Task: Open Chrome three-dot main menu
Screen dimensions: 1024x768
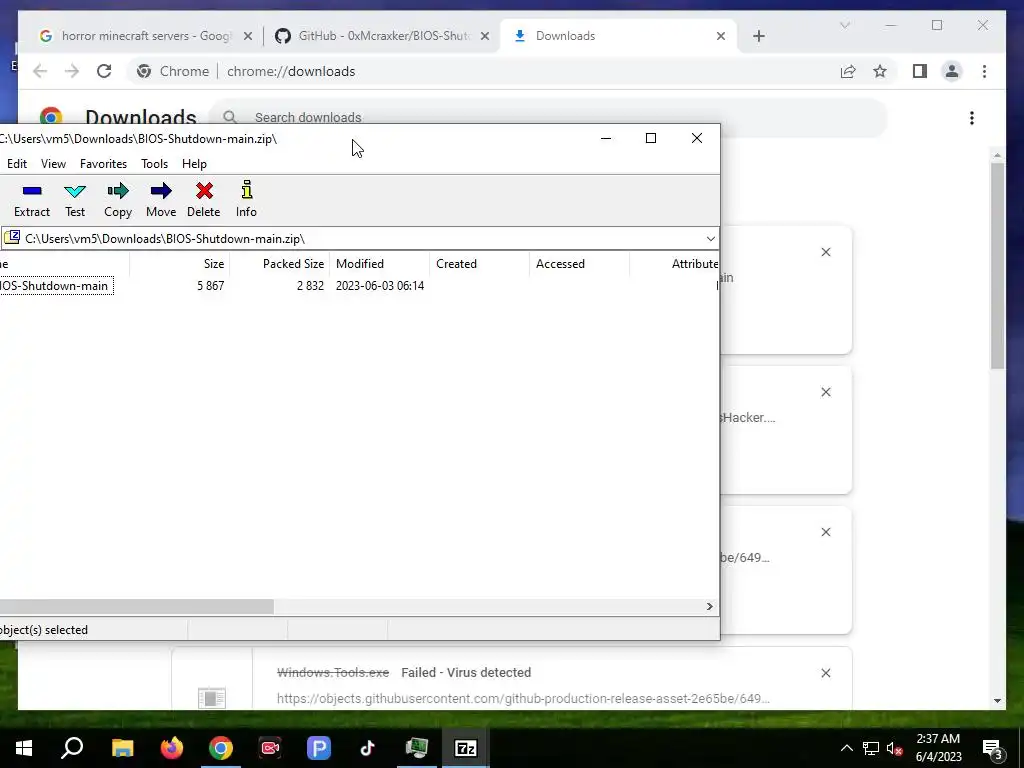Action: pos(984,71)
